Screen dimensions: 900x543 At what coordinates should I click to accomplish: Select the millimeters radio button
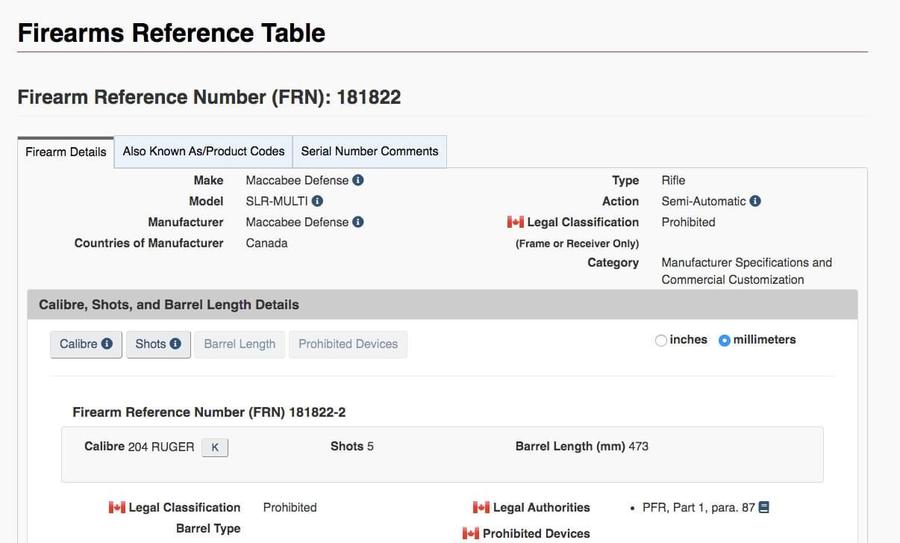pyautogui.click(x=724, y=340)
